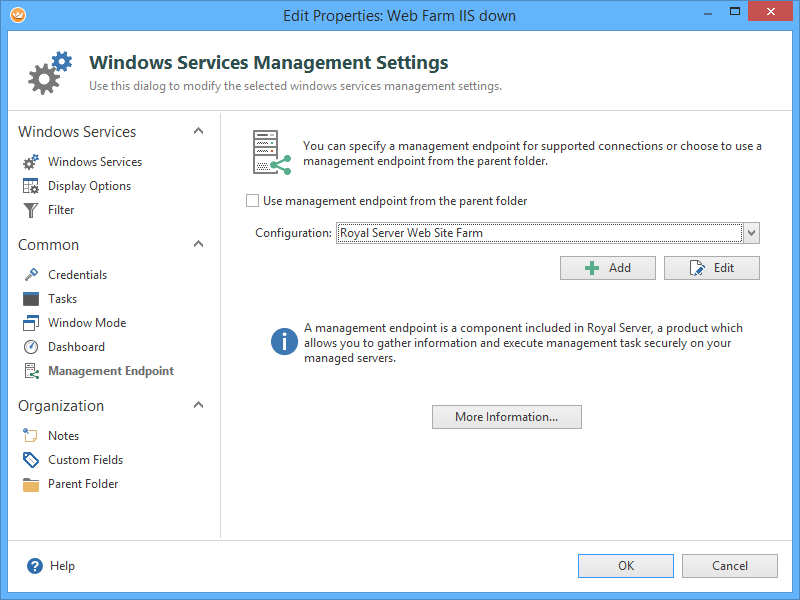Click the Configuration text field
Screen dimensions: 800x600
tap(539, 233)
